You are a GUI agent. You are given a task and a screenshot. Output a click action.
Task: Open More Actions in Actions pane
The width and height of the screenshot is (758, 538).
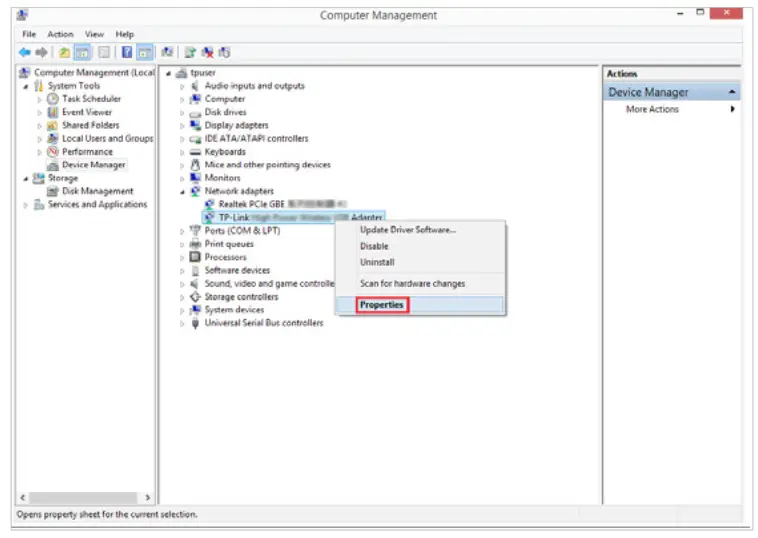[x=652, y=109]
